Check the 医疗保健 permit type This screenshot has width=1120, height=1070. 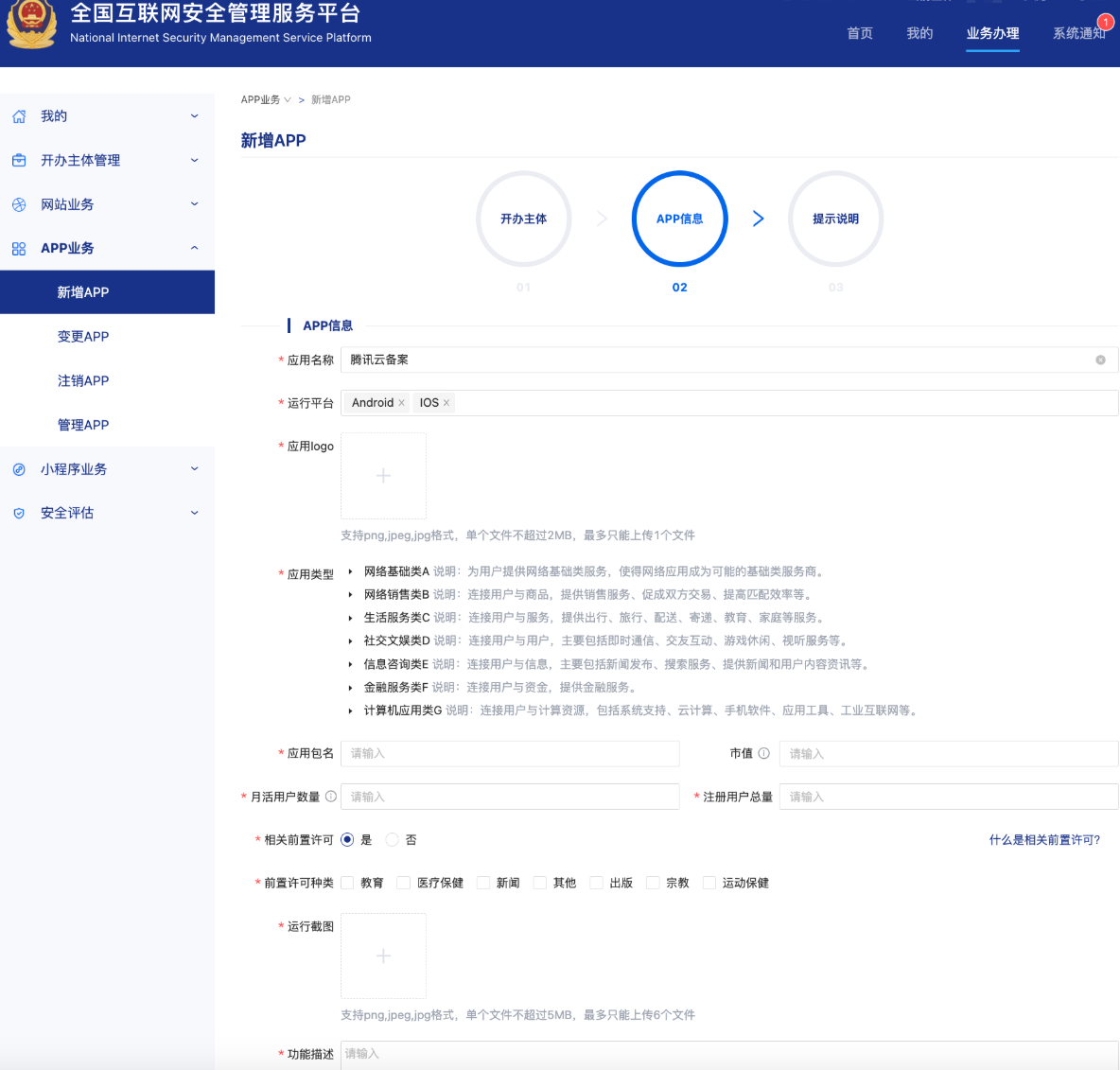[404, 883]
